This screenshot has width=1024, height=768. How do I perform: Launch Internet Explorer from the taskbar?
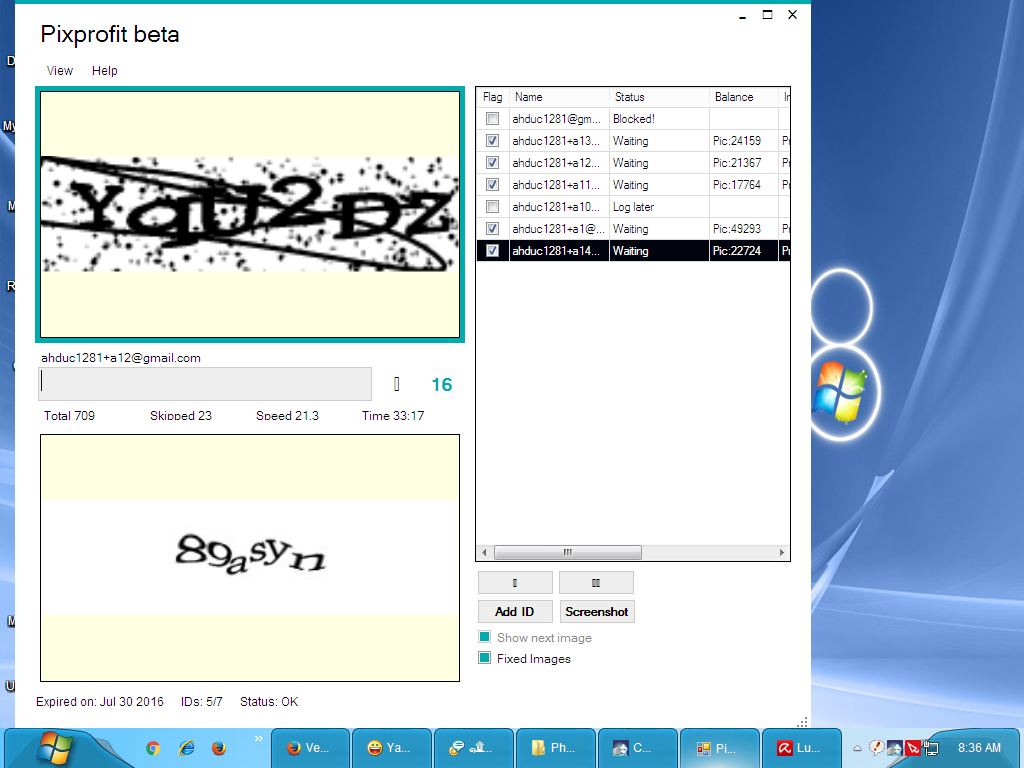(x=186, y=748)
